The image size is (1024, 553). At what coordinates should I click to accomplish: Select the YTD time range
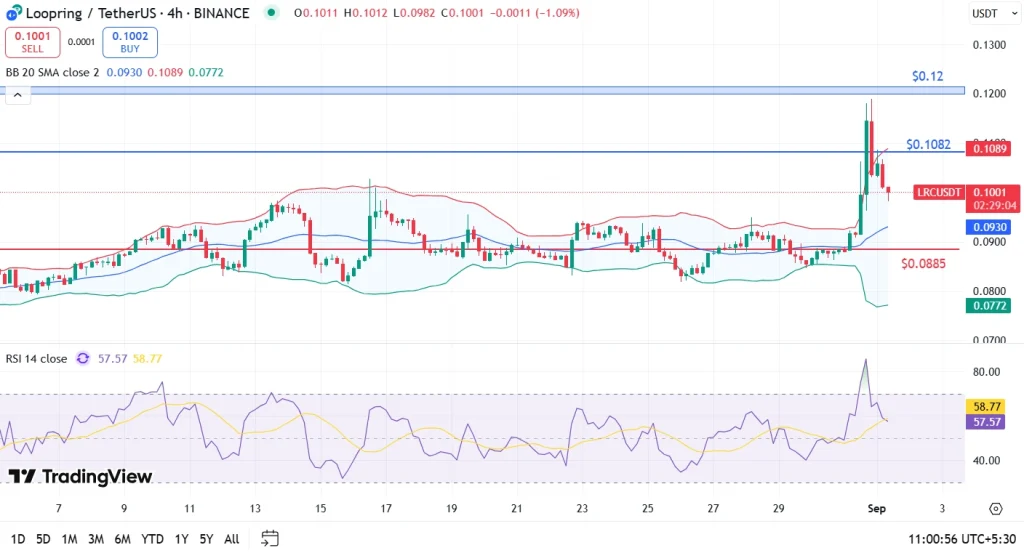[x=153, y=538]
